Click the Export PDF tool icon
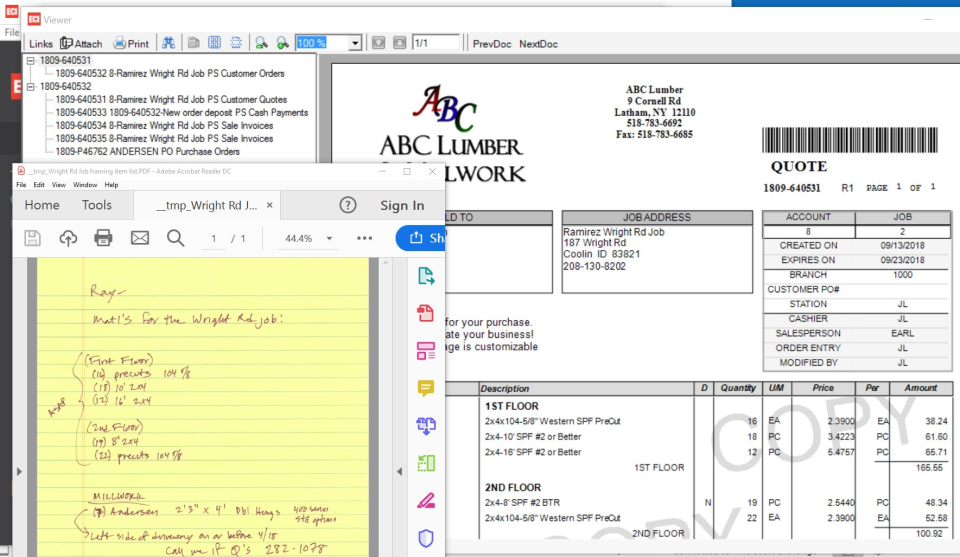The width and height of the screenshot is (960, 557). (x=426, y=276)
